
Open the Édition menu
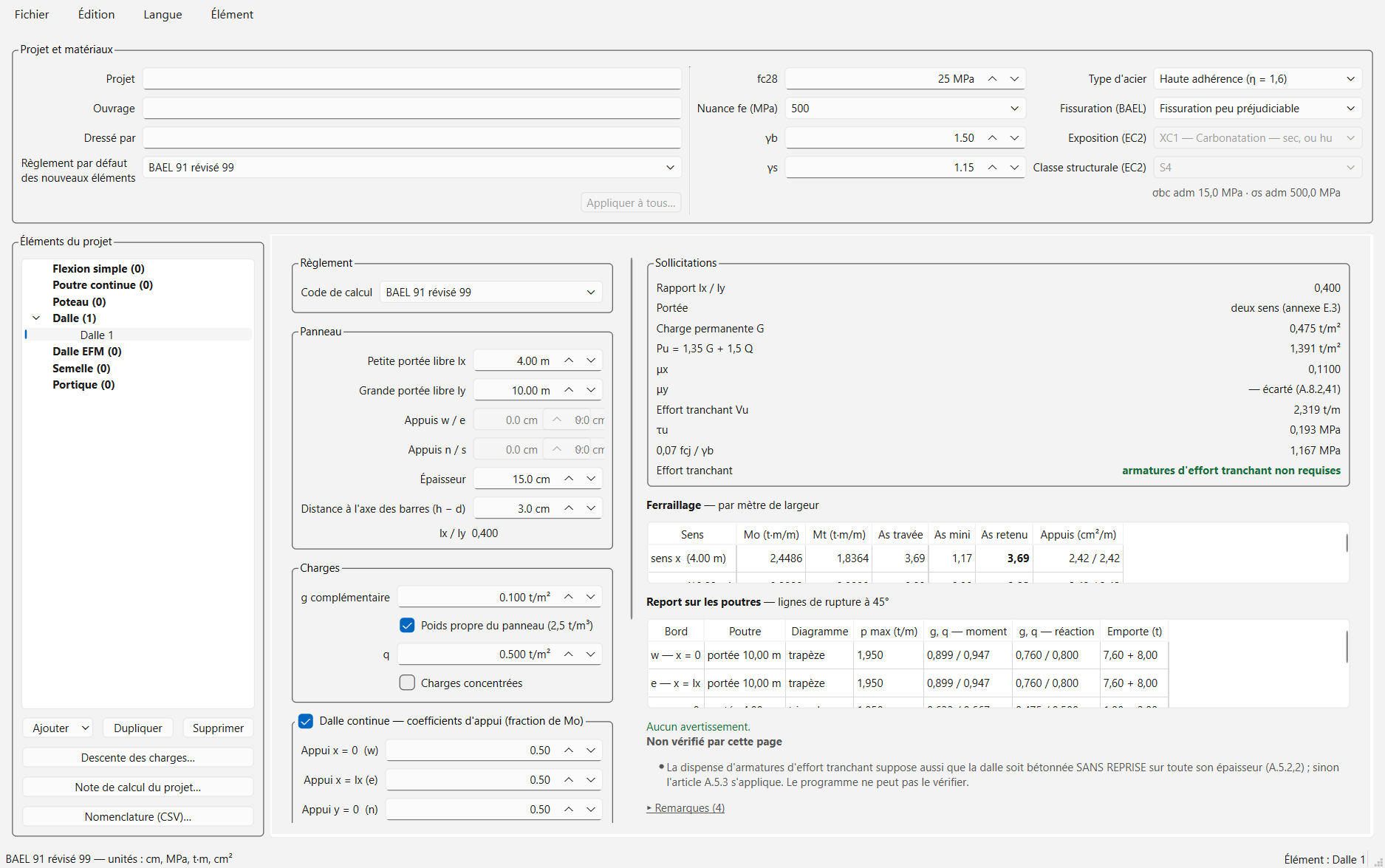click(96, 15)
